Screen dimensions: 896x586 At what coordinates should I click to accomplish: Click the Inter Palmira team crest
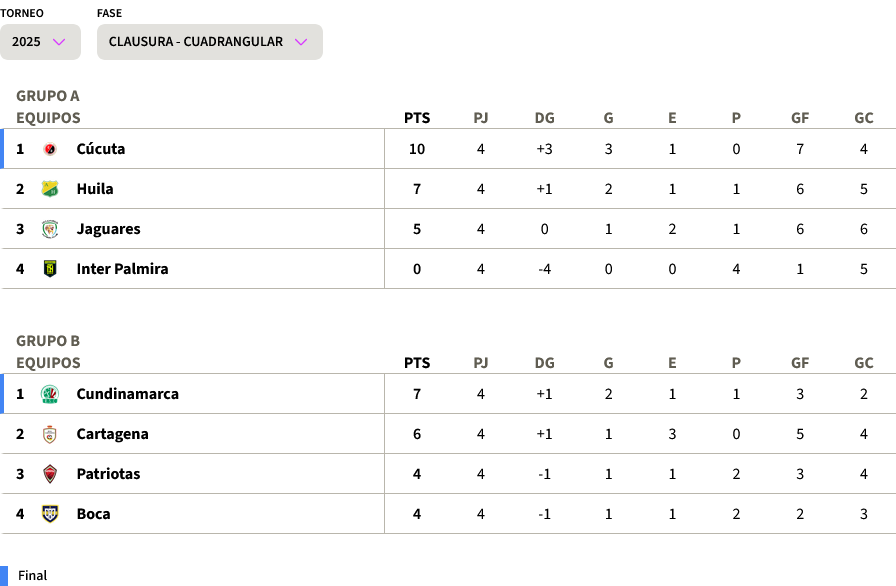click(x=50, y=269)
